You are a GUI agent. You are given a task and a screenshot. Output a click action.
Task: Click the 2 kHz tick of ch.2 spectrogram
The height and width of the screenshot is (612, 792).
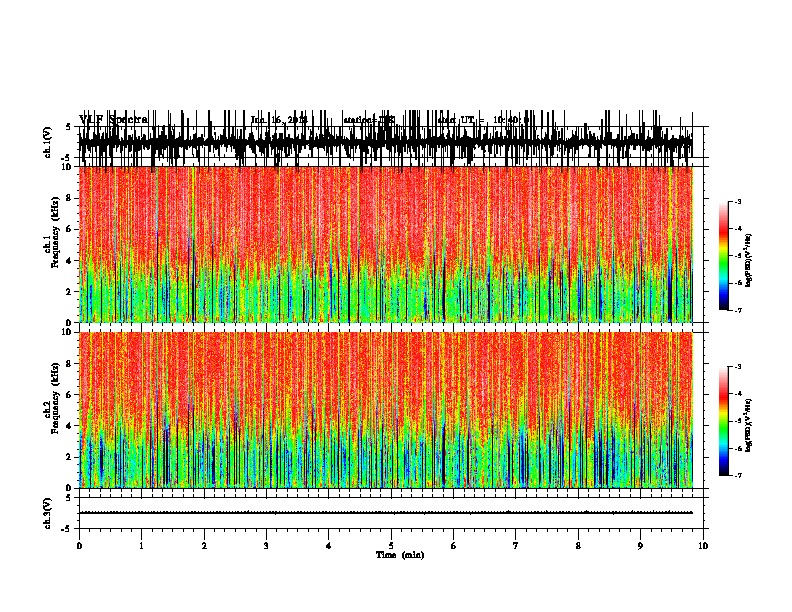tap(69, 457)
